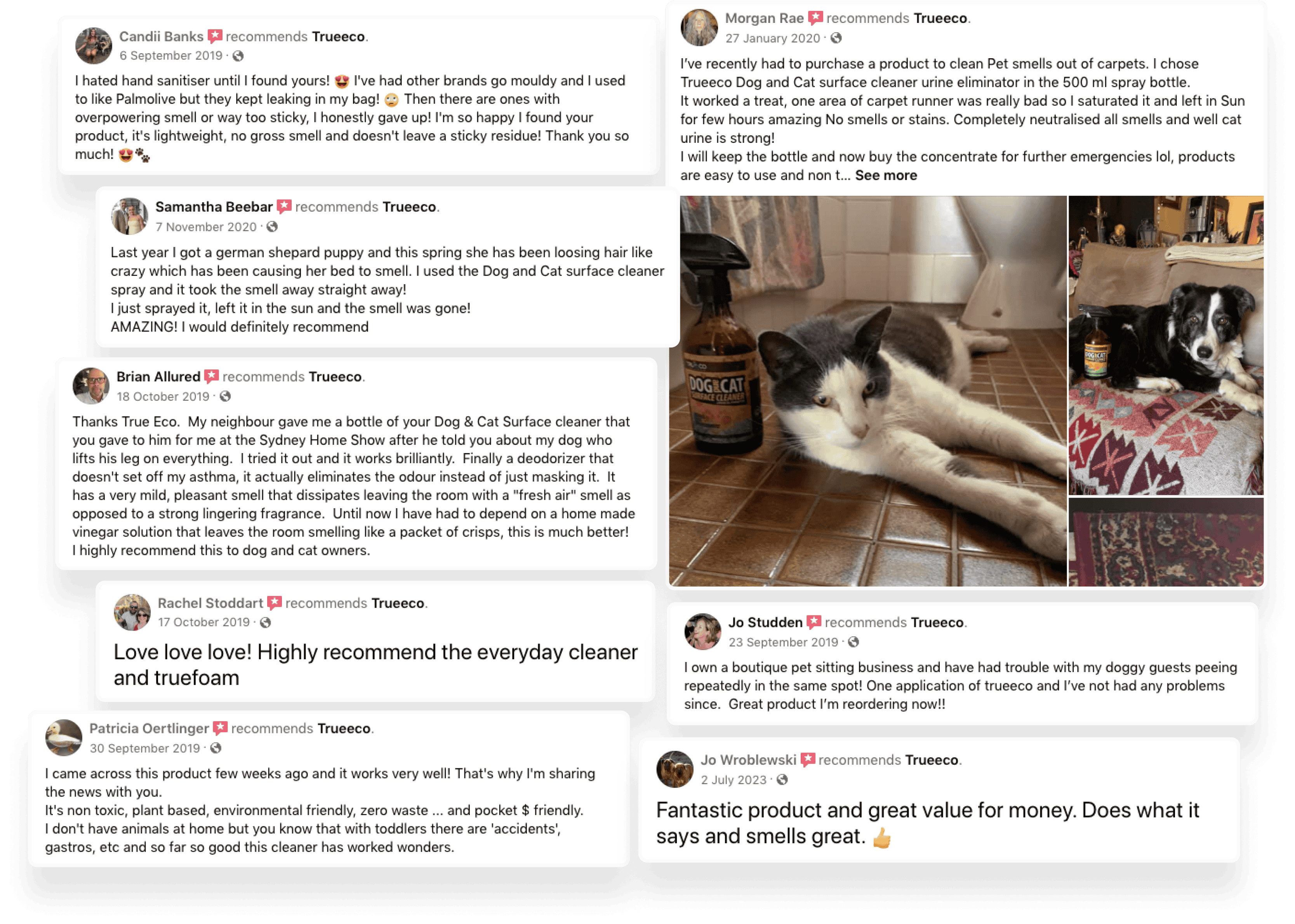The image size is (1295, 924).
Task: Click the 18 October 2019 post date
Action: (x=163, y=396)
